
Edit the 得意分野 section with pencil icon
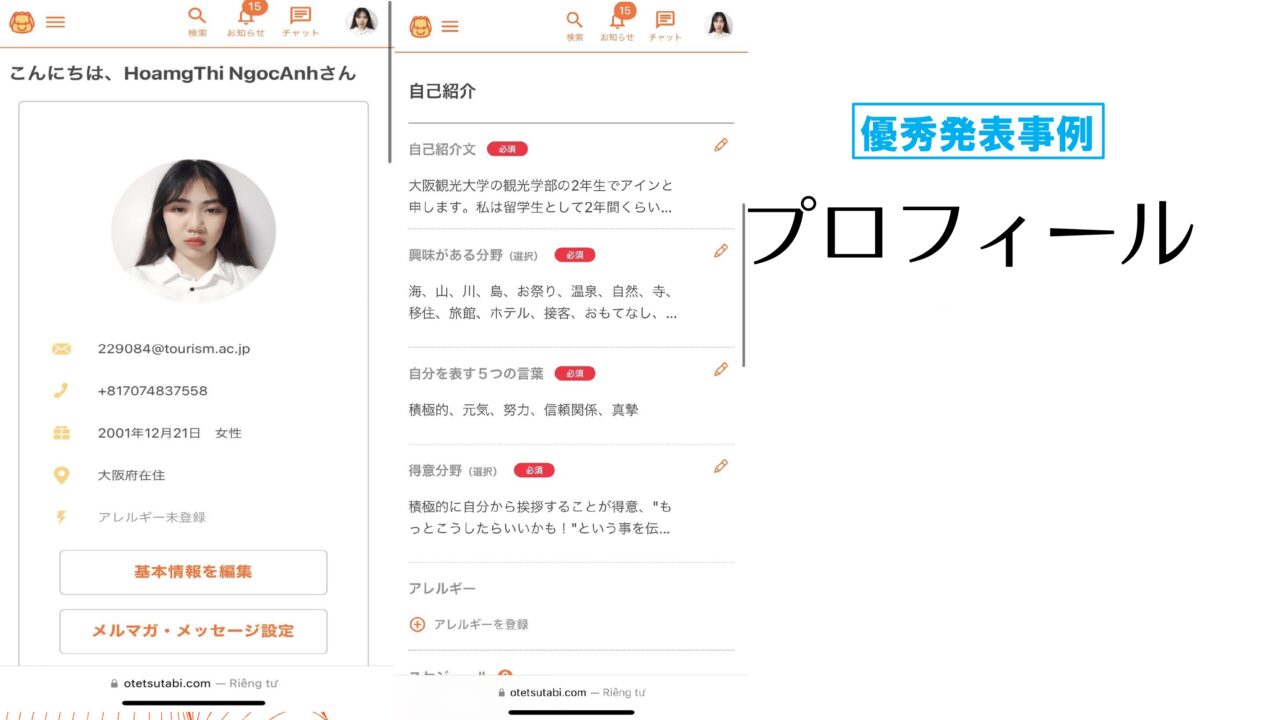tap(721, 466)
